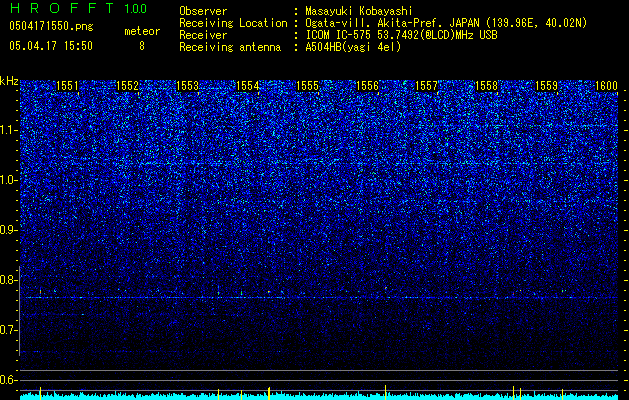Click the 'Receiving Location' label
The image size is (629, 400).
tap(233, 23)
